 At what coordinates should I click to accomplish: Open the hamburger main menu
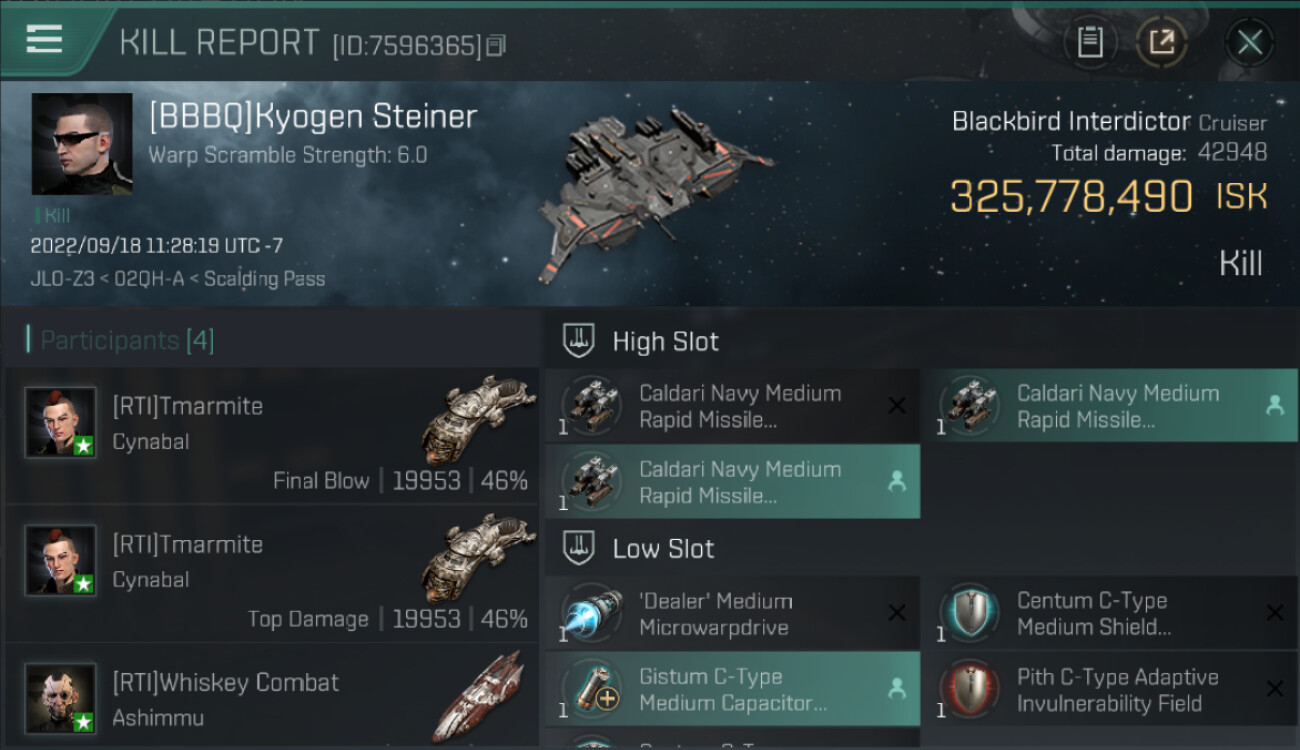pyautogui.click(x=45, y=40)
